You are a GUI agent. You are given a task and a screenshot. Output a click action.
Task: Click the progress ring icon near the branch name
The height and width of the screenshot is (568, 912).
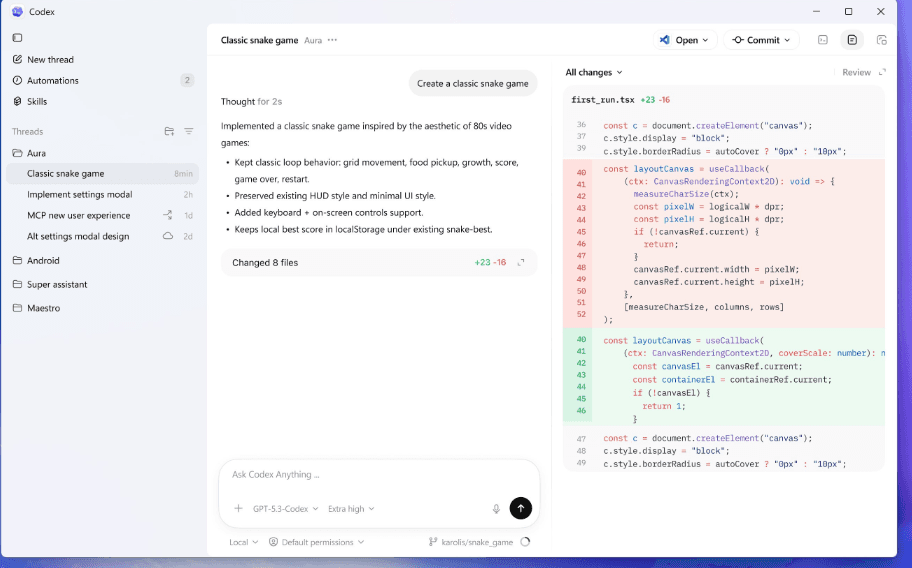point(525,542)
